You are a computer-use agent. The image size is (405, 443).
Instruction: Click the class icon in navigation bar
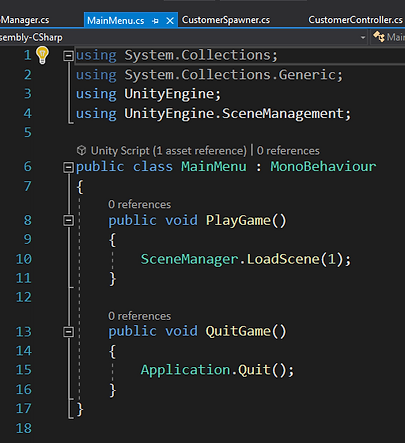[379, 37]
